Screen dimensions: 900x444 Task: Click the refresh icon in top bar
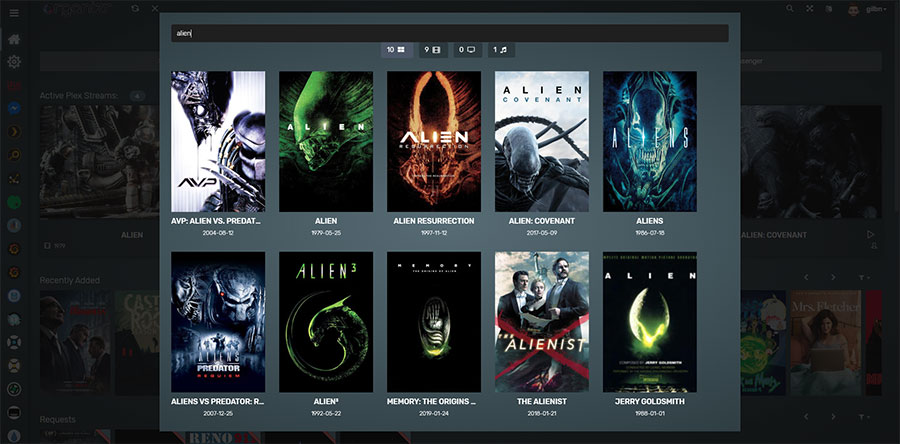(x=135, y=9)
